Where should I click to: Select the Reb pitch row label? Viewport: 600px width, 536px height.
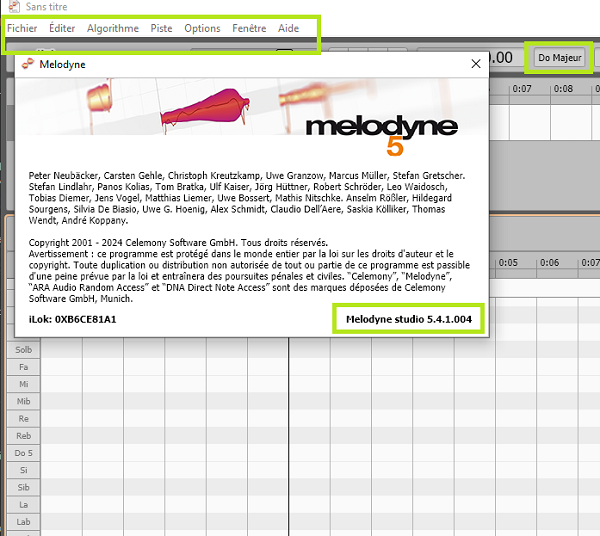[23, 436]
